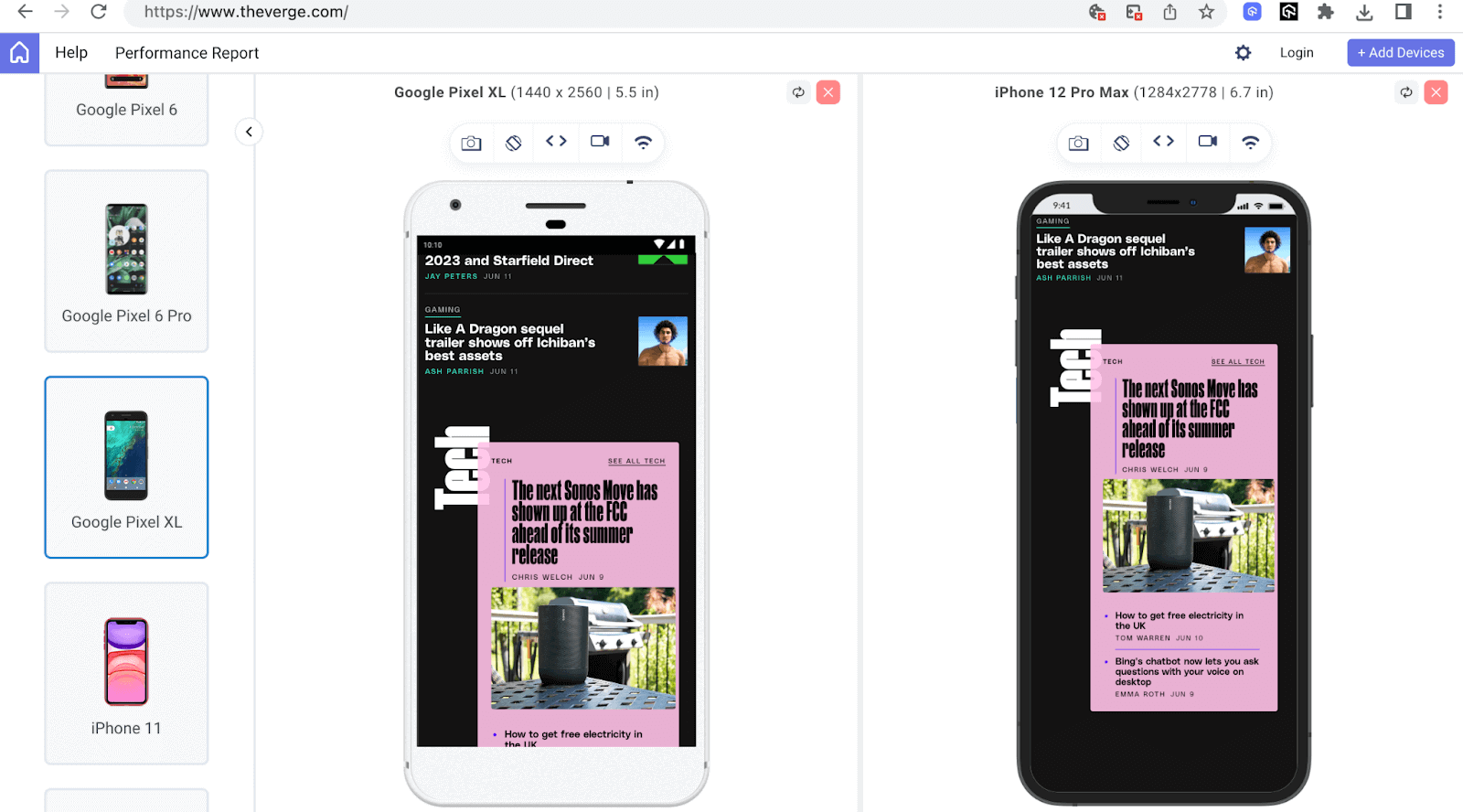Image resolution: width=1463 pixels, height=812 pixels.
Task: Open network throttling for iPhone 12 Pro Max
Action: 1251,142
